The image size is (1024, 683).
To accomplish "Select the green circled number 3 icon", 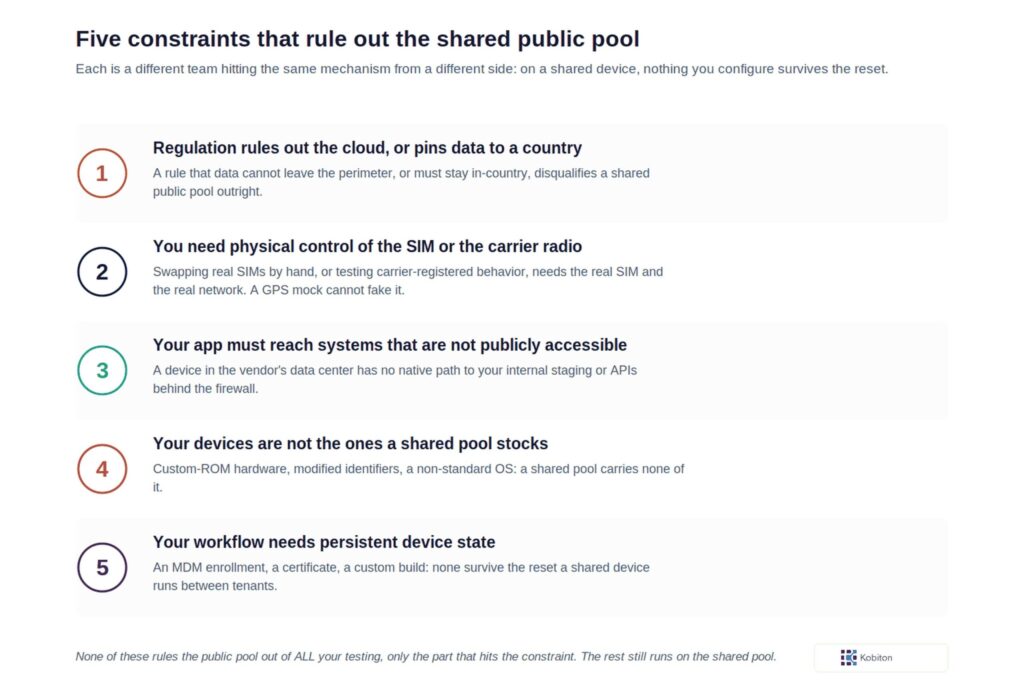I will [102, 370].
